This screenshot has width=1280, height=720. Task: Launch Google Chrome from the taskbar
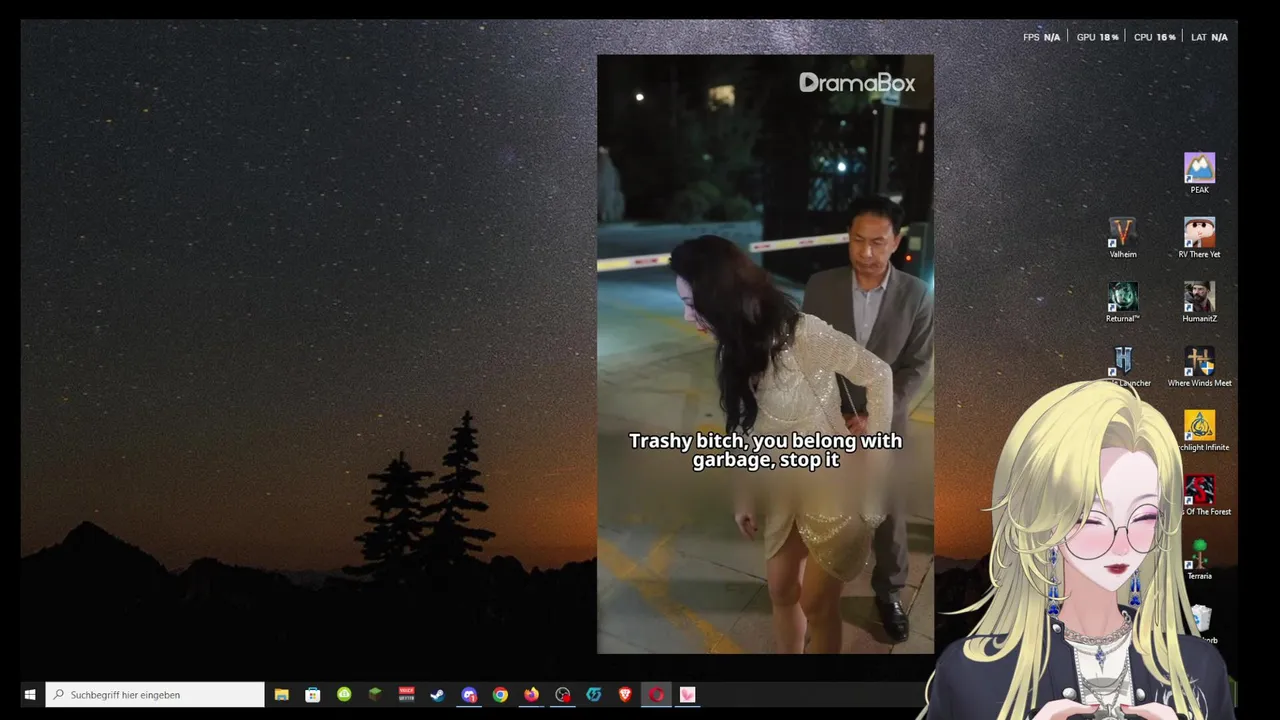click(x=500, y=694)
